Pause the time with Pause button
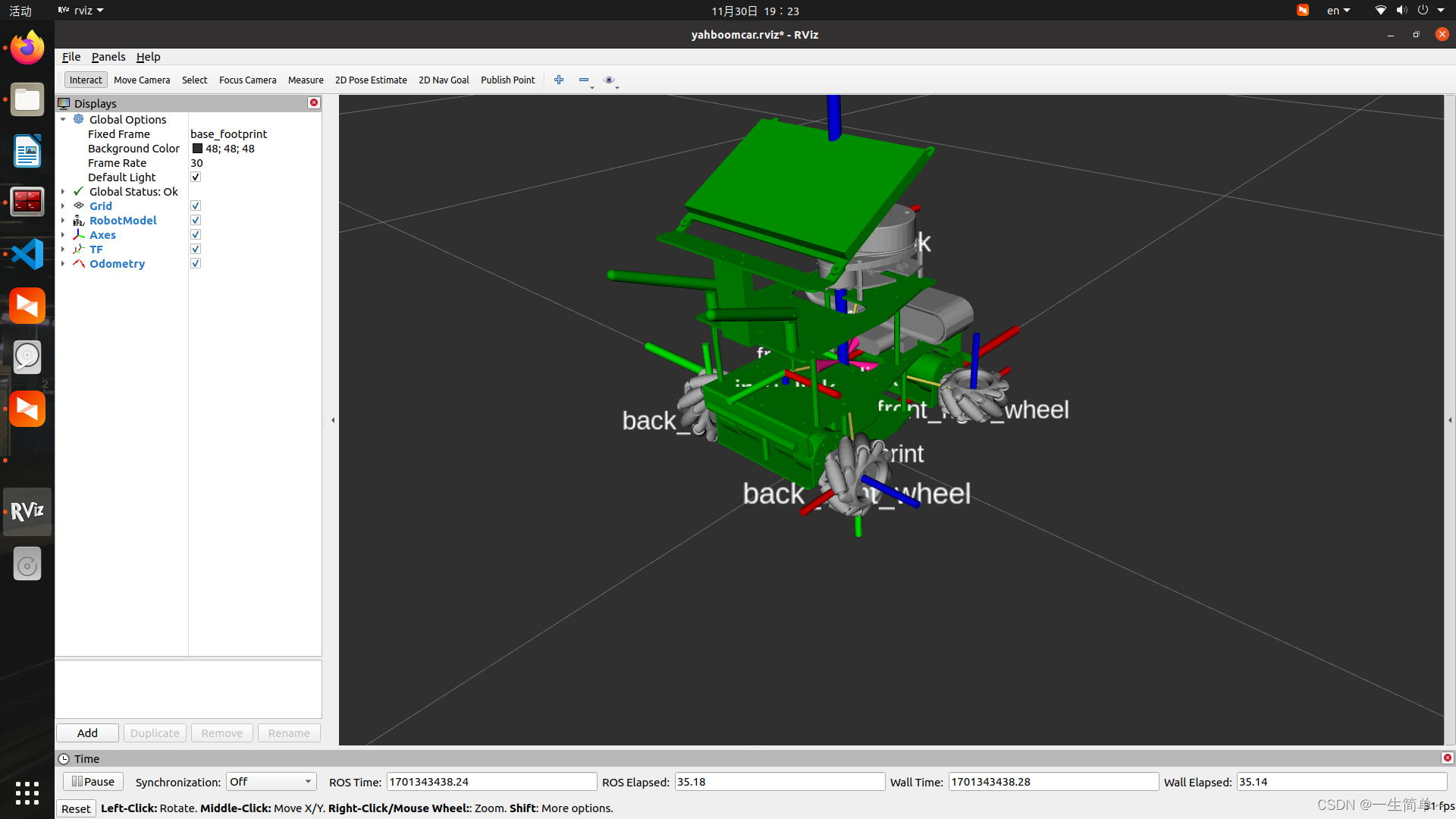 pos(93,782)
